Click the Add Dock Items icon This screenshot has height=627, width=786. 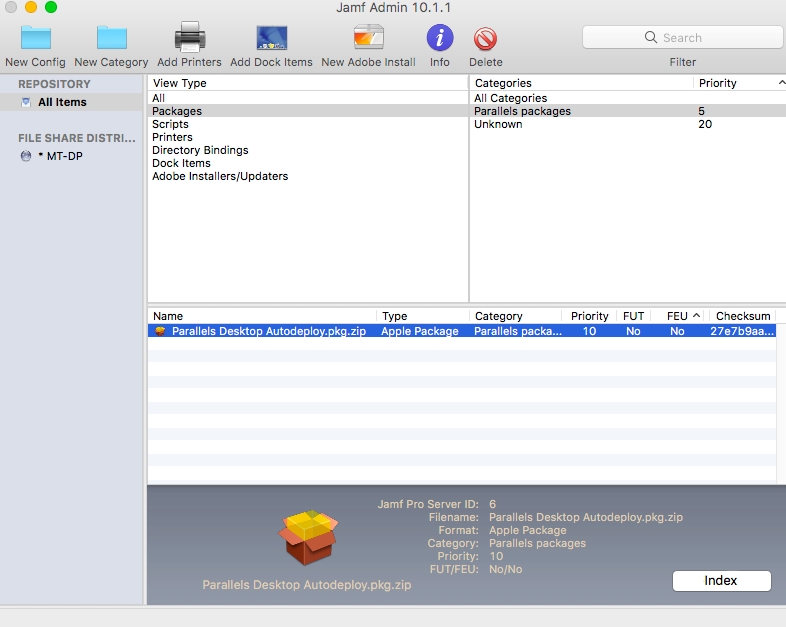click(271, 38)
